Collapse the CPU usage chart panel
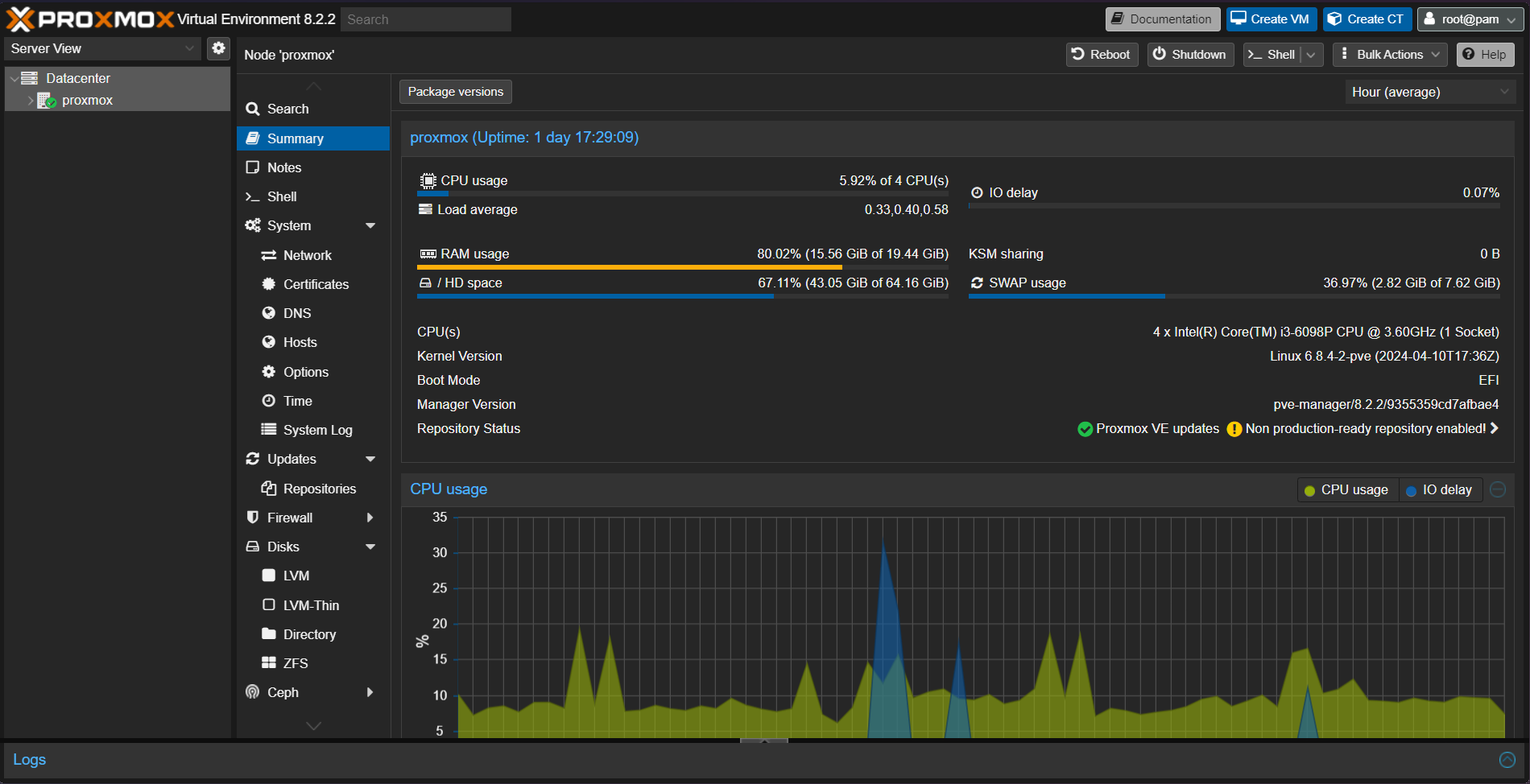This screenshot has height=784, width=1530. [x=1498, y=489]
